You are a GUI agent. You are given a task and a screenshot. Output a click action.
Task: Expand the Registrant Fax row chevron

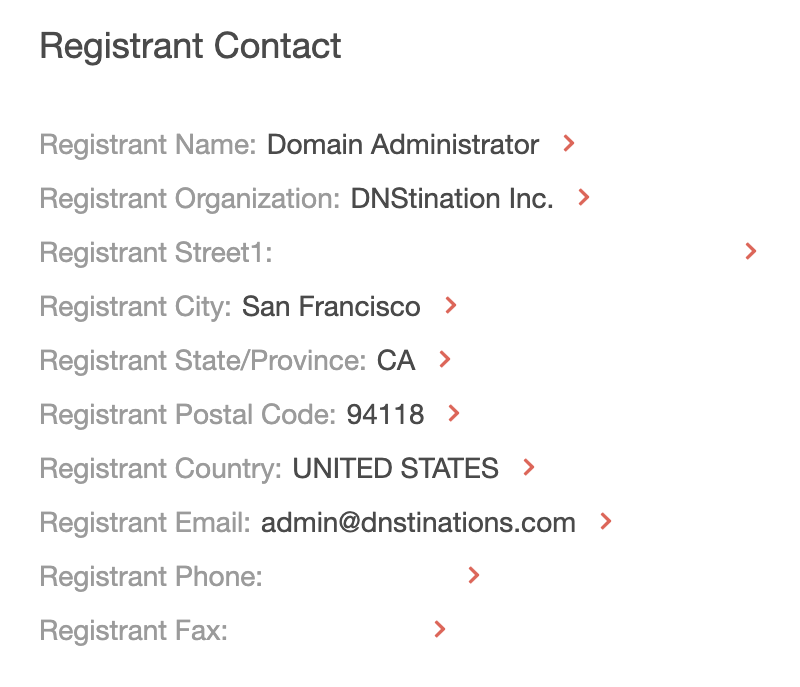439,630
